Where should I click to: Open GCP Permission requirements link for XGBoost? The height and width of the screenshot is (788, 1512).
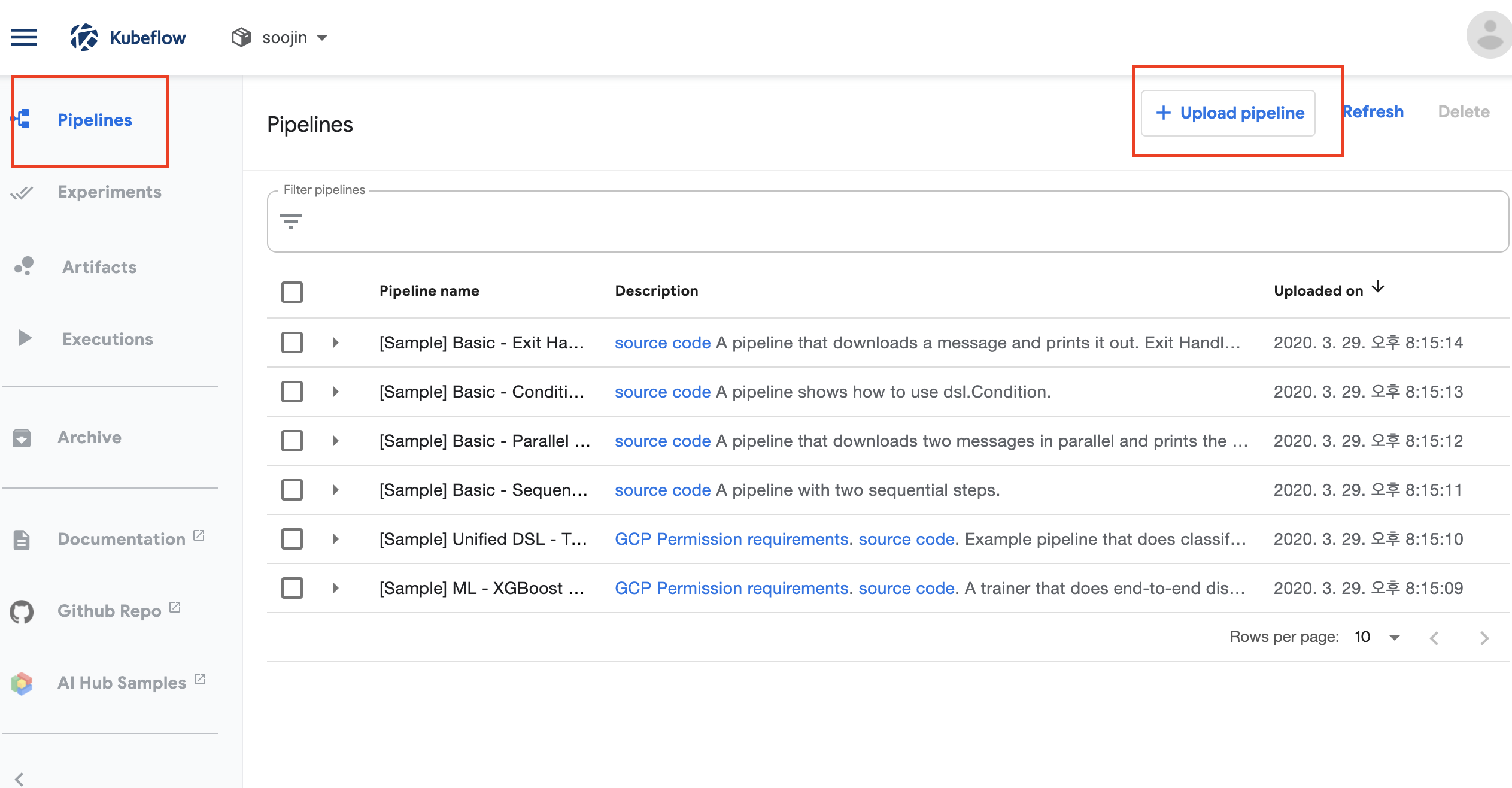[x=731, y=588]
